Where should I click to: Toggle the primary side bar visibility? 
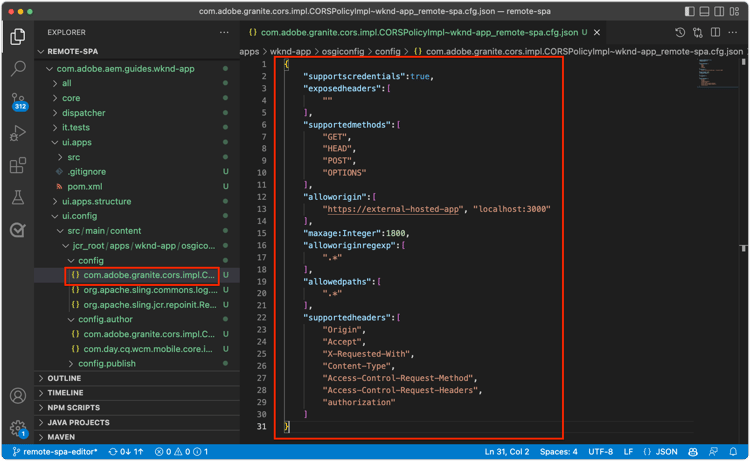pos(690,11)
